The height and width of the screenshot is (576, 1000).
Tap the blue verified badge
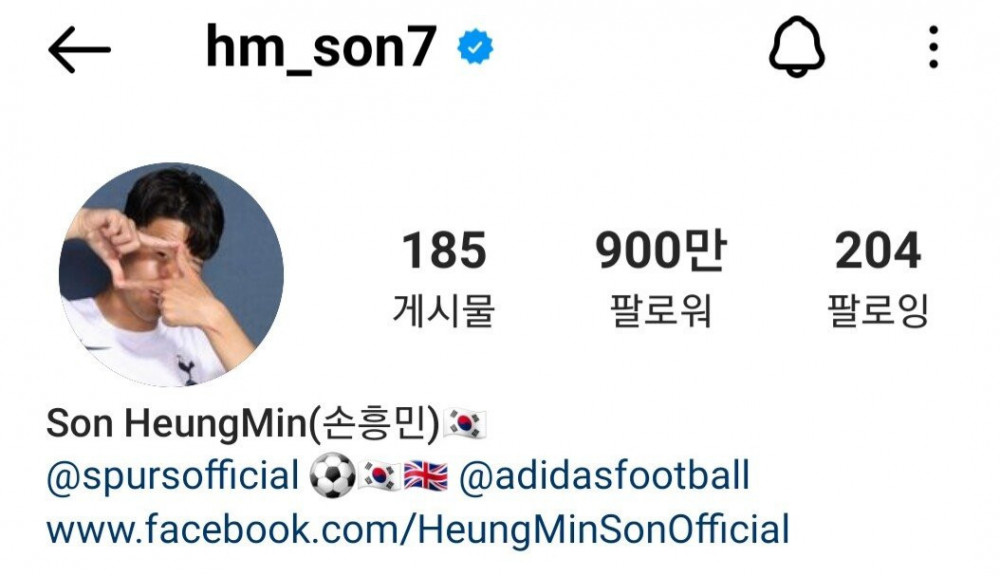(x=475, y=47)
